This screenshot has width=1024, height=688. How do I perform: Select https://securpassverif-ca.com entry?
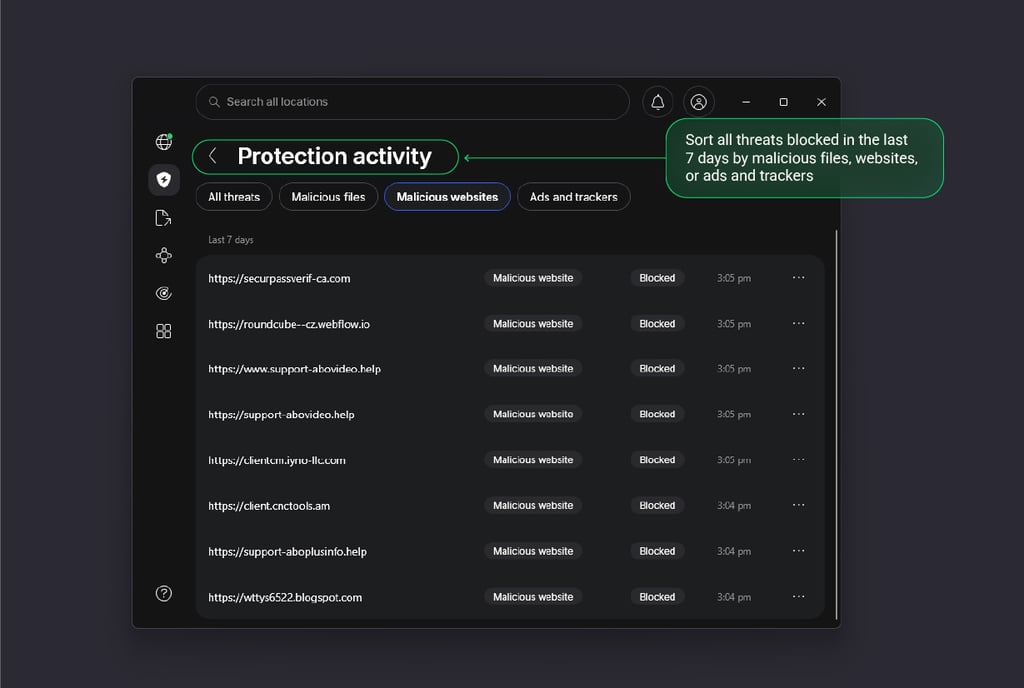tap(279, 279)
